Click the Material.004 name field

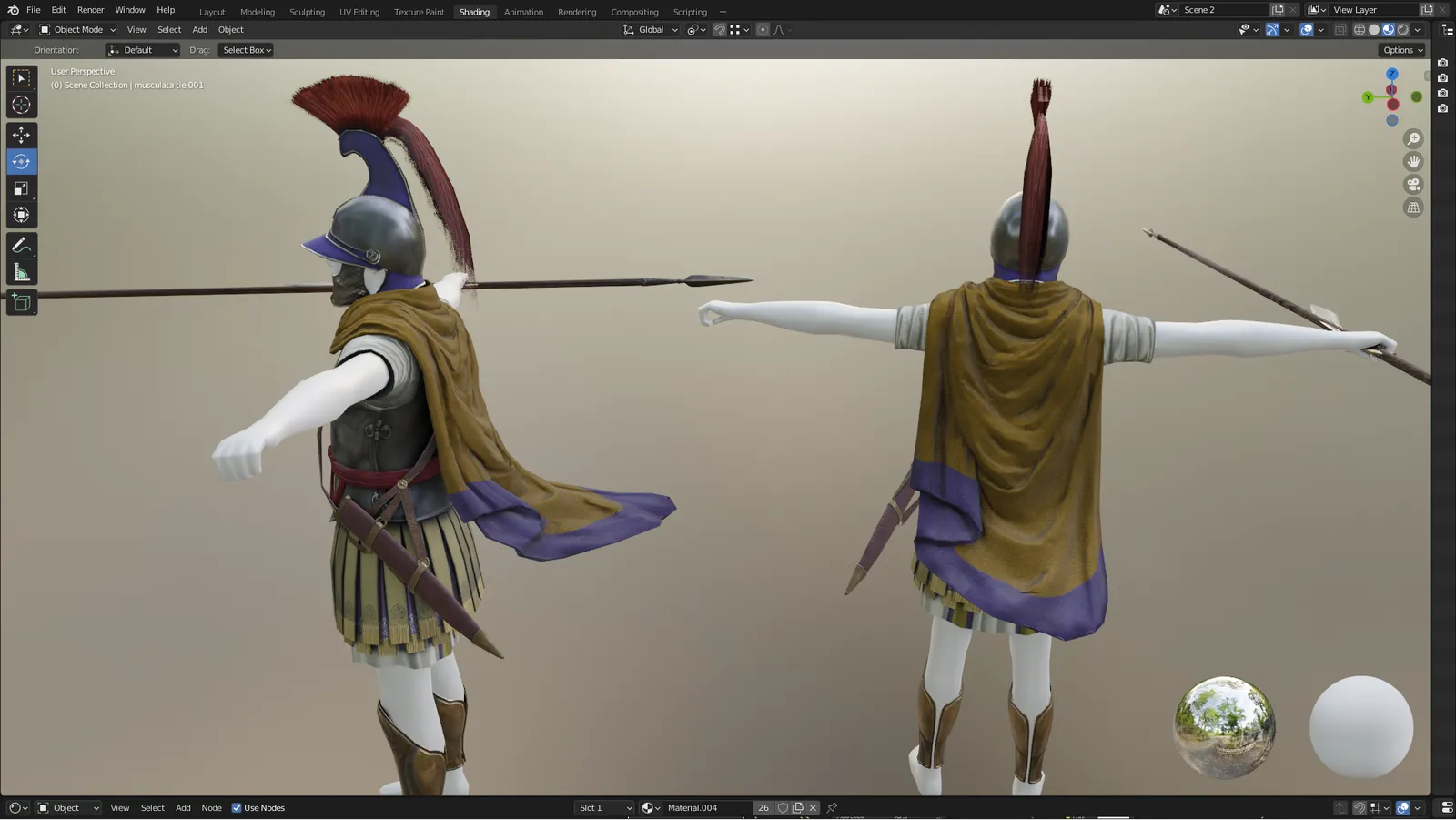[708, 808]
